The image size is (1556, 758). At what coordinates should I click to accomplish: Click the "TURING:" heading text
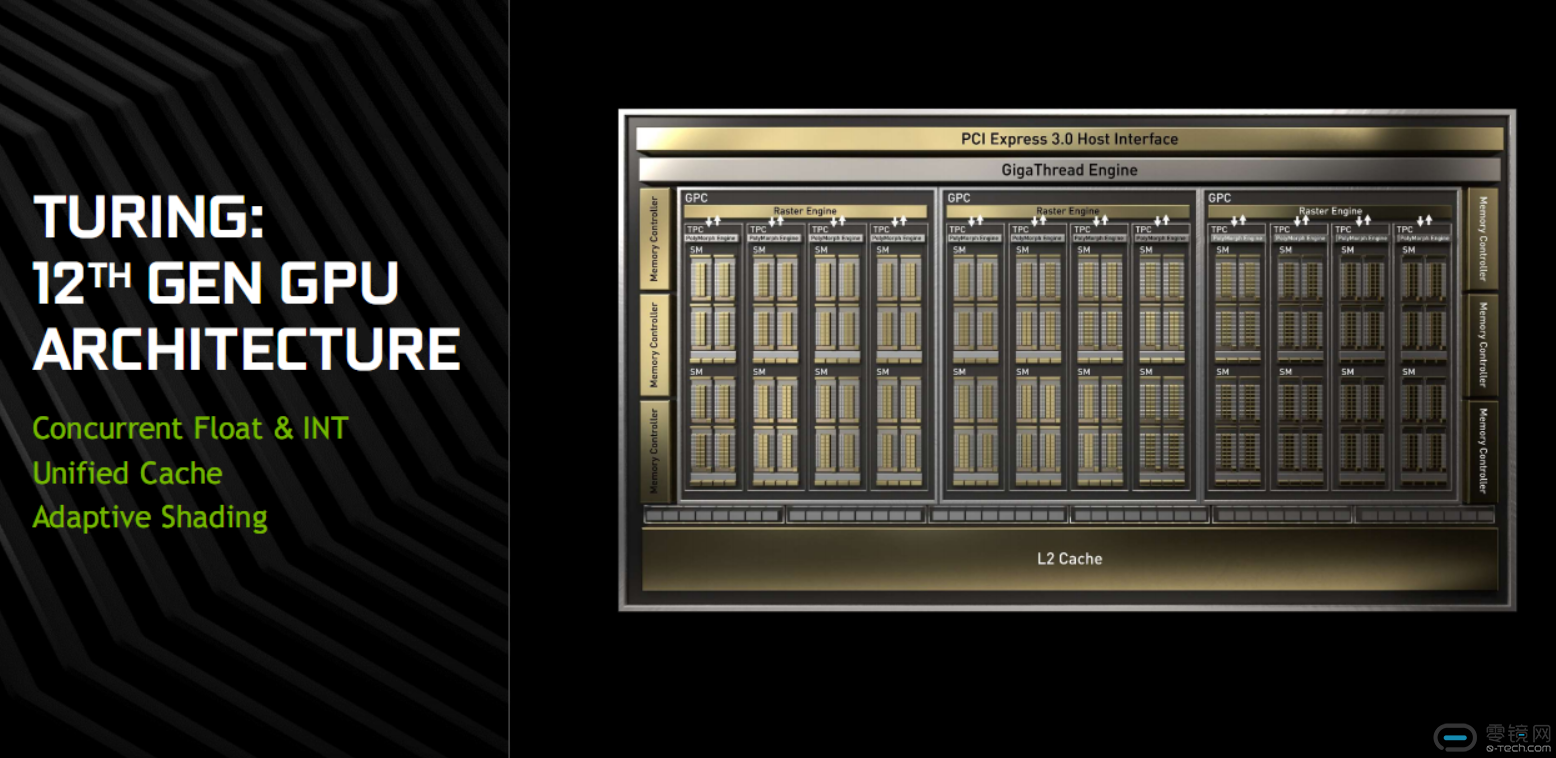pyautogui.click(x=149, y=217)
